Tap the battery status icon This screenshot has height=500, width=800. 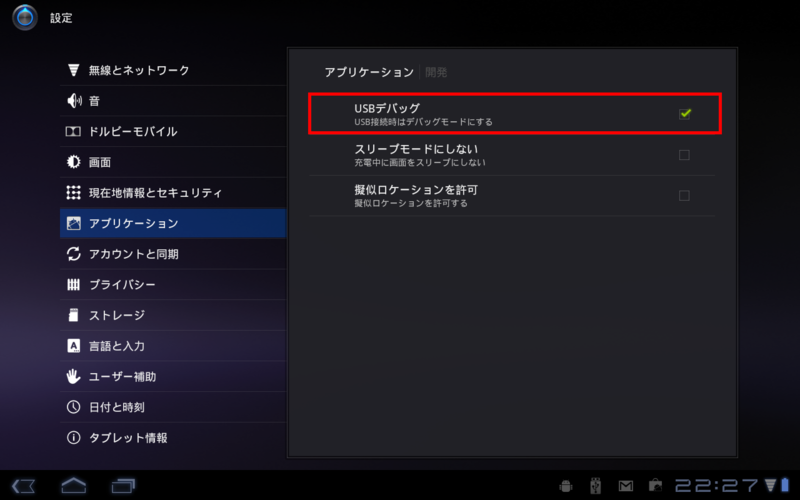click(x=785, y=485)
